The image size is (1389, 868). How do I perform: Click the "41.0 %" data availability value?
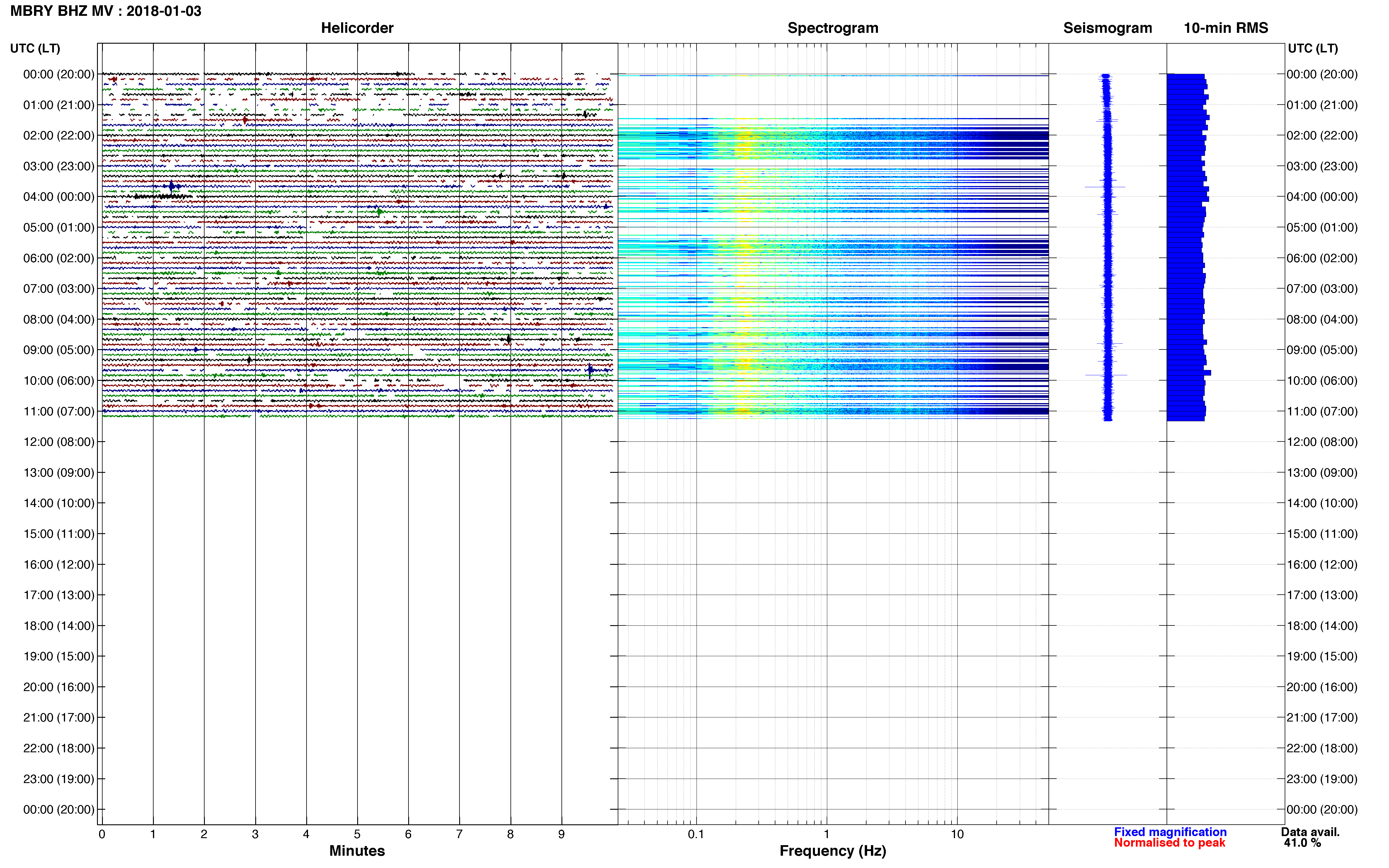click(1303, 843)
